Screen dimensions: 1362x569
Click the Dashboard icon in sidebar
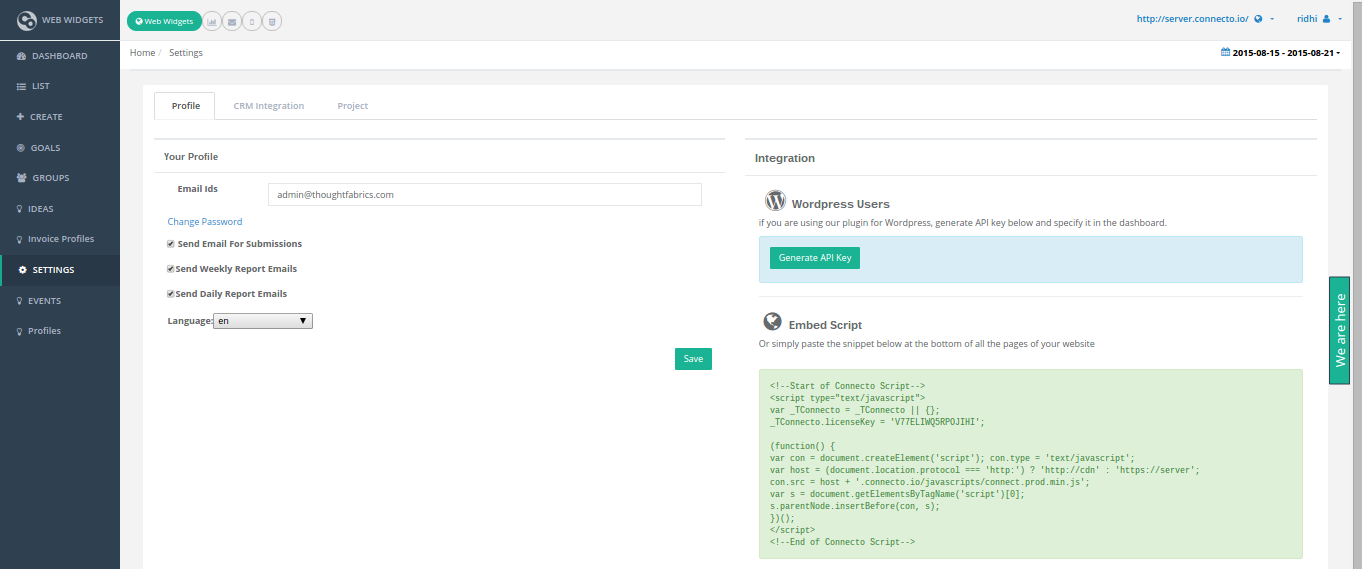point(21,56)
